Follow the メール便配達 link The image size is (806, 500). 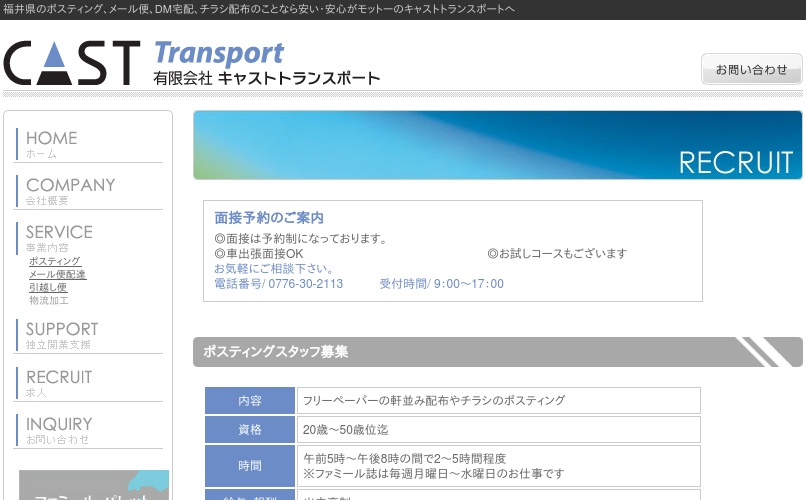point(57,274)
